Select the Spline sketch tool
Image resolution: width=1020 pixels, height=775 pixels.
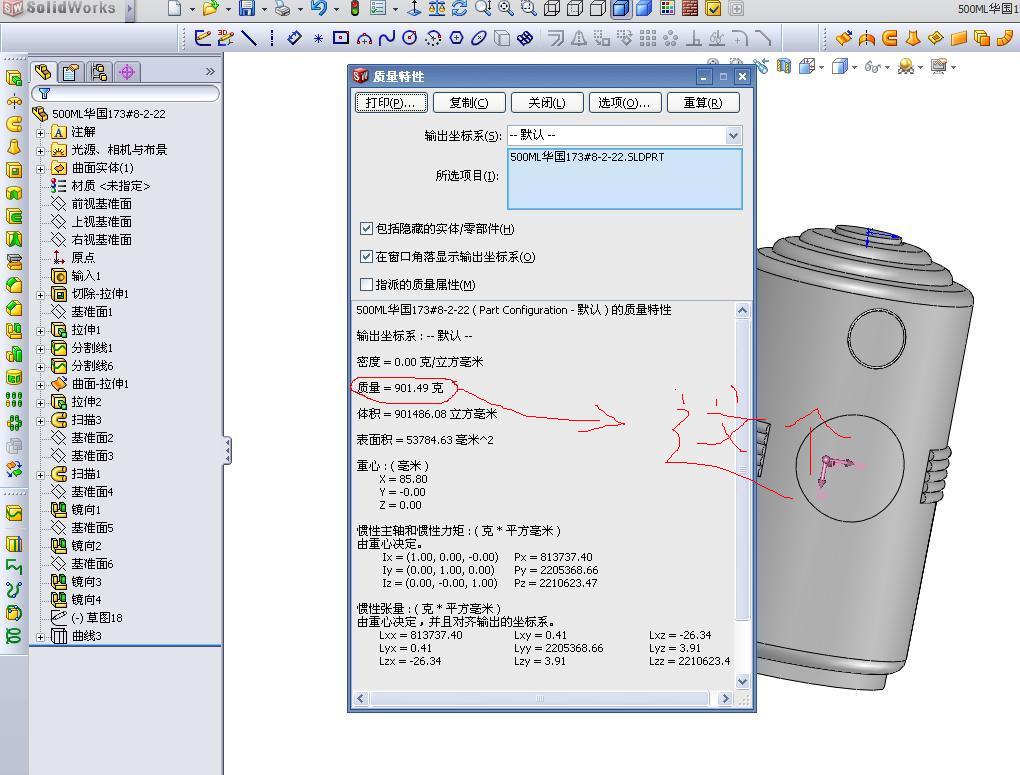(x=387, y=38)
